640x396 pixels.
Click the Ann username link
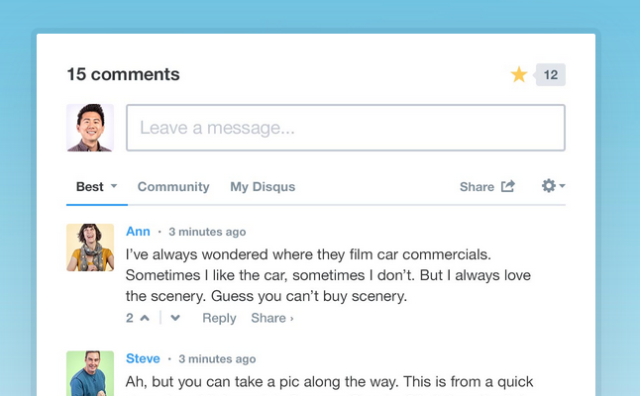pyautogui.click(x=138, y=231)
